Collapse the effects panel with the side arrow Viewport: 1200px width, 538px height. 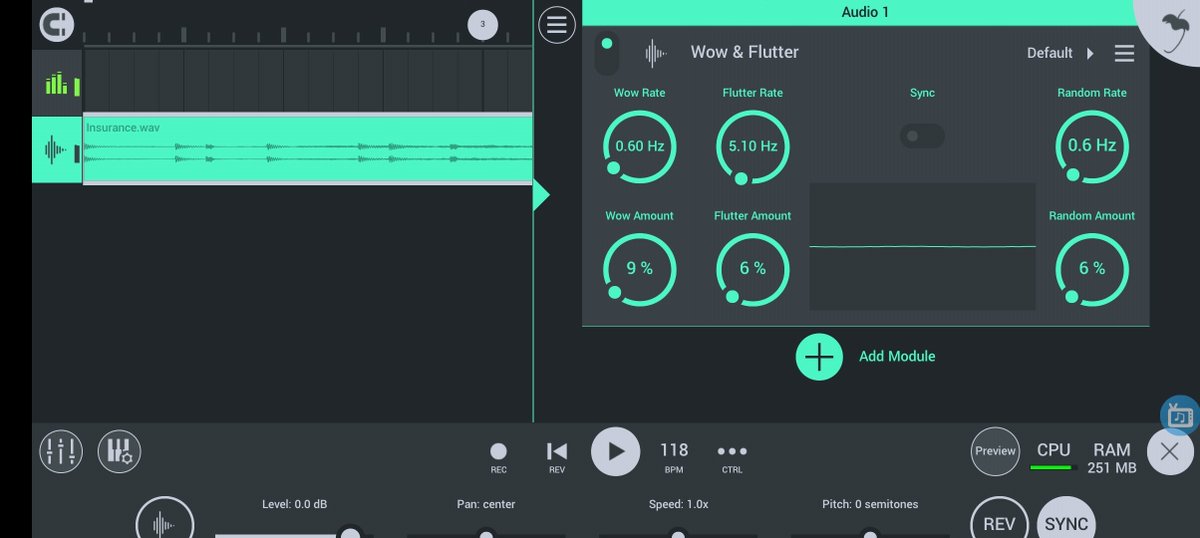coord(542,195)
